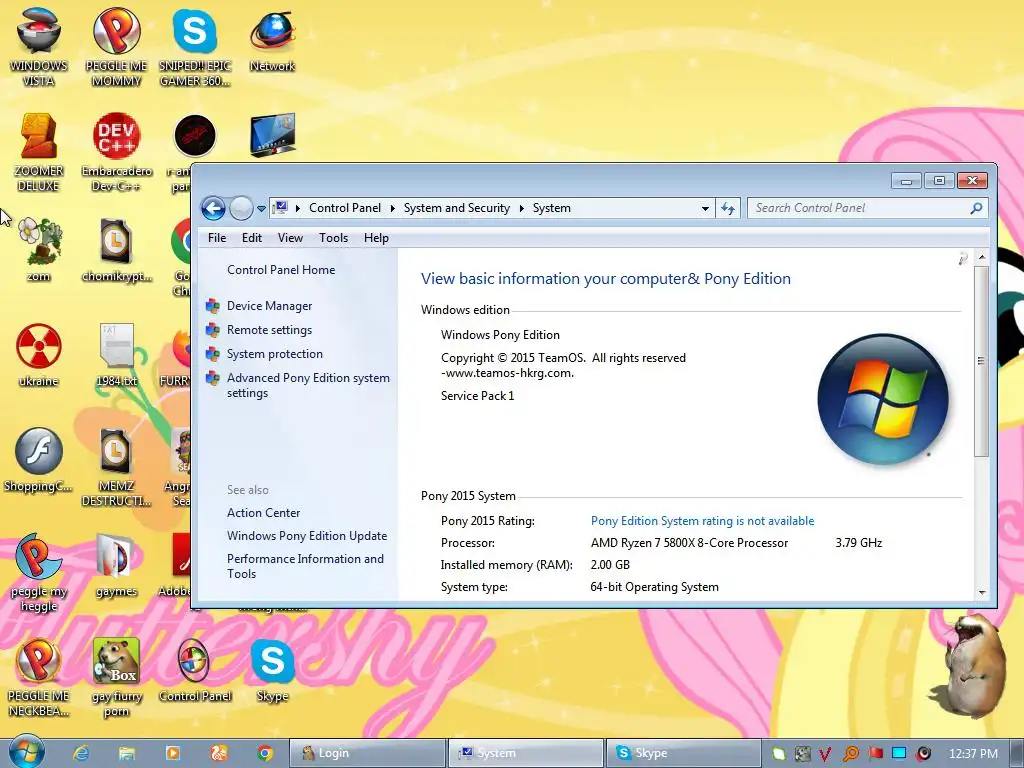Open Windows Media Player taskbar icon
1024x768 pixels.
coord(173,753)
